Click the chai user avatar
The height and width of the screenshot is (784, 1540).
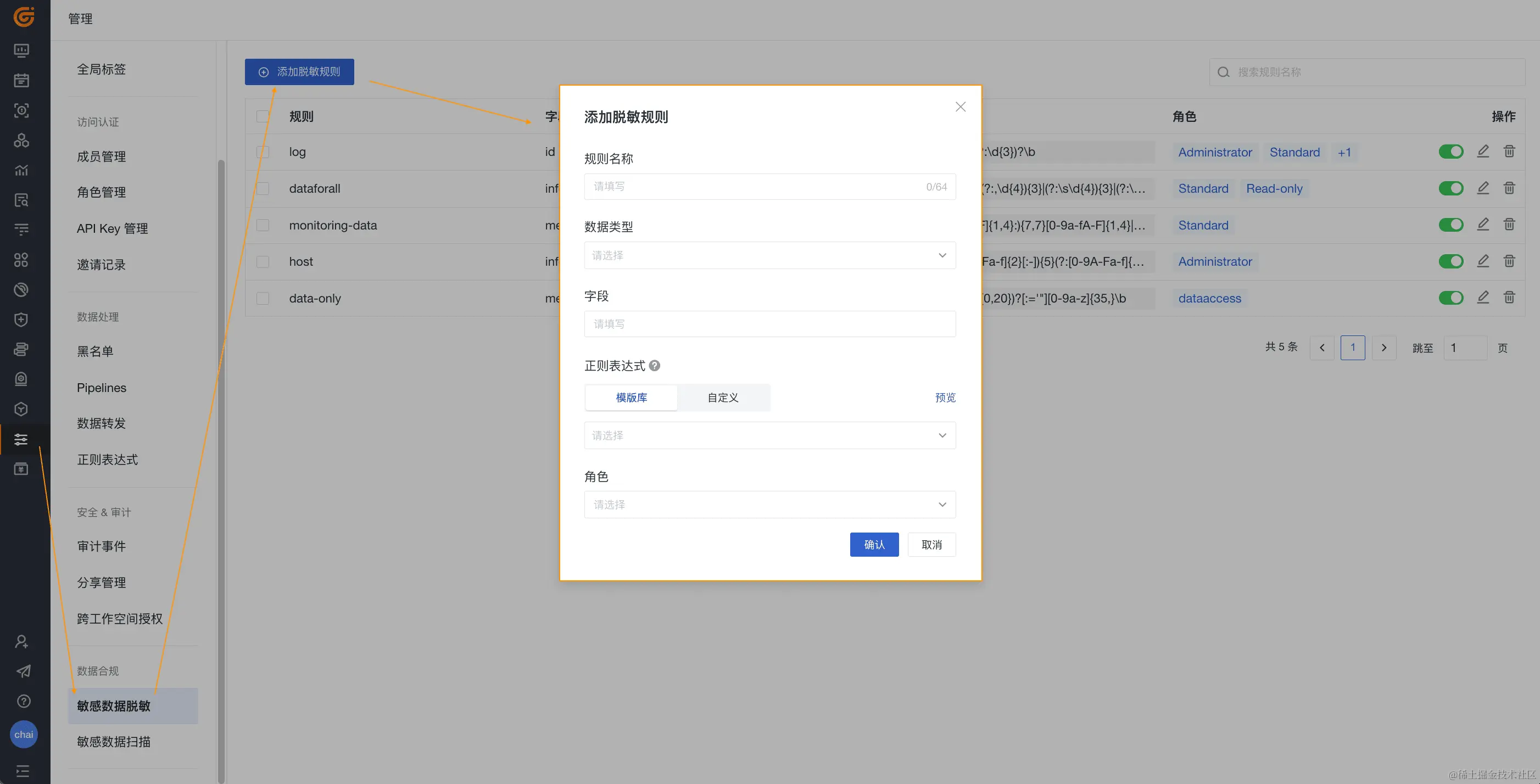[x=24, y=735]
